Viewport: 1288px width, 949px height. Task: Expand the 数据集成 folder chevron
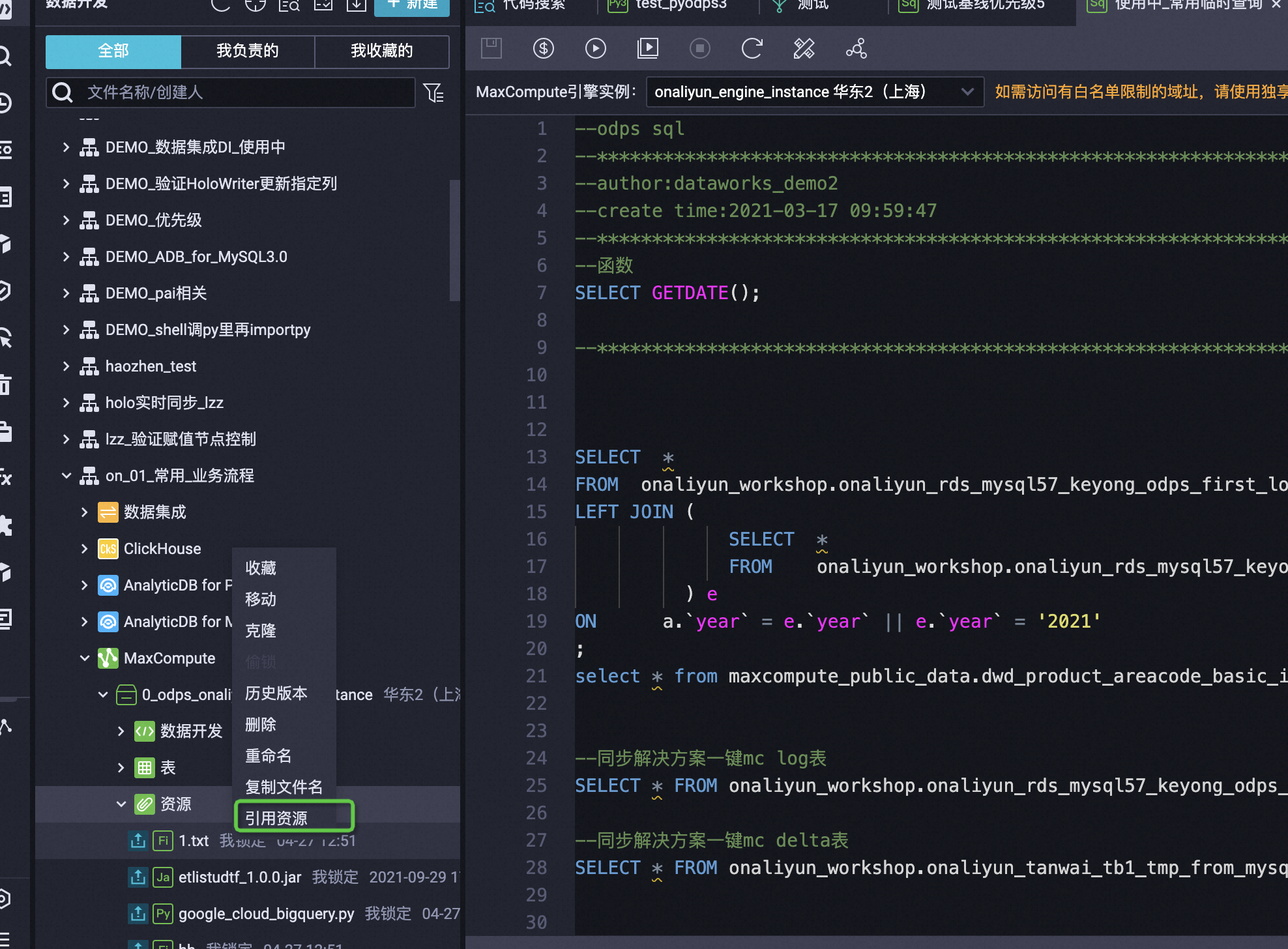(84, 512)
